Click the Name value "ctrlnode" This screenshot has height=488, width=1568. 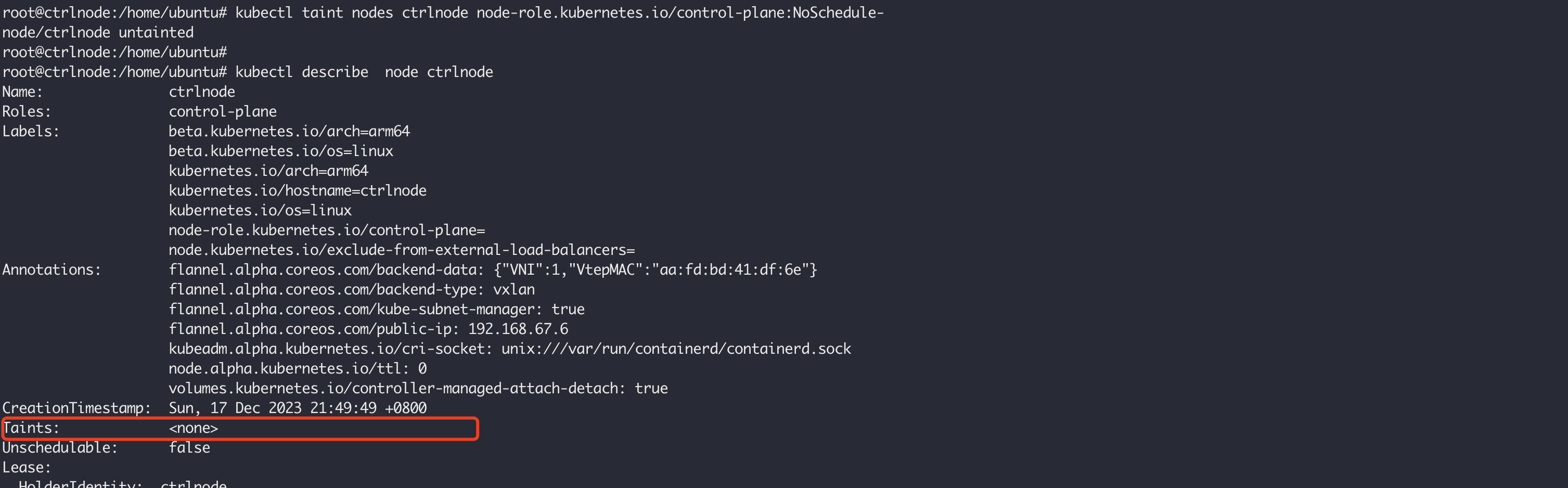coord(201,92)
